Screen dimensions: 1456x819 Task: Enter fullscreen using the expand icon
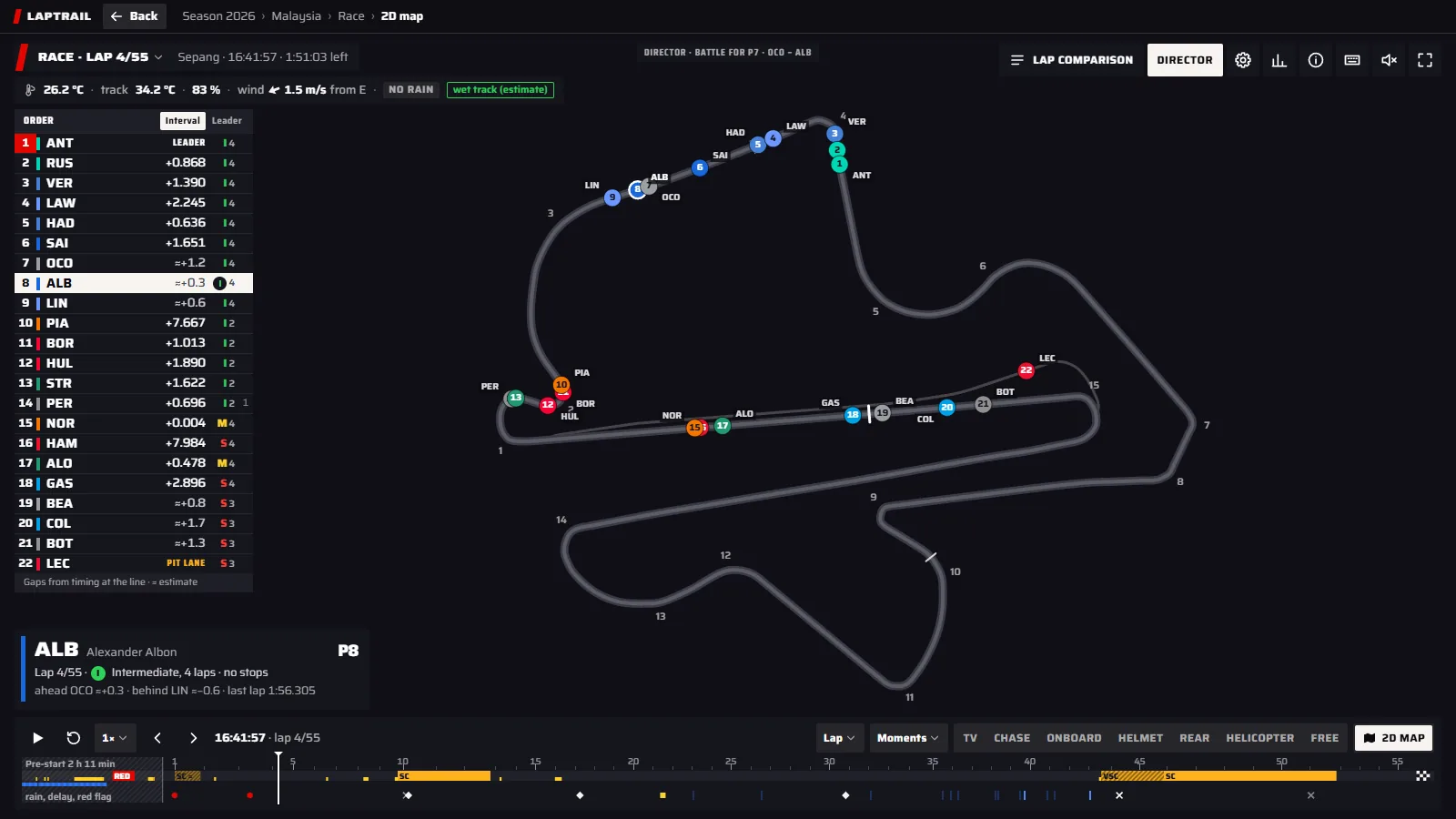(x=1425, y=60)
